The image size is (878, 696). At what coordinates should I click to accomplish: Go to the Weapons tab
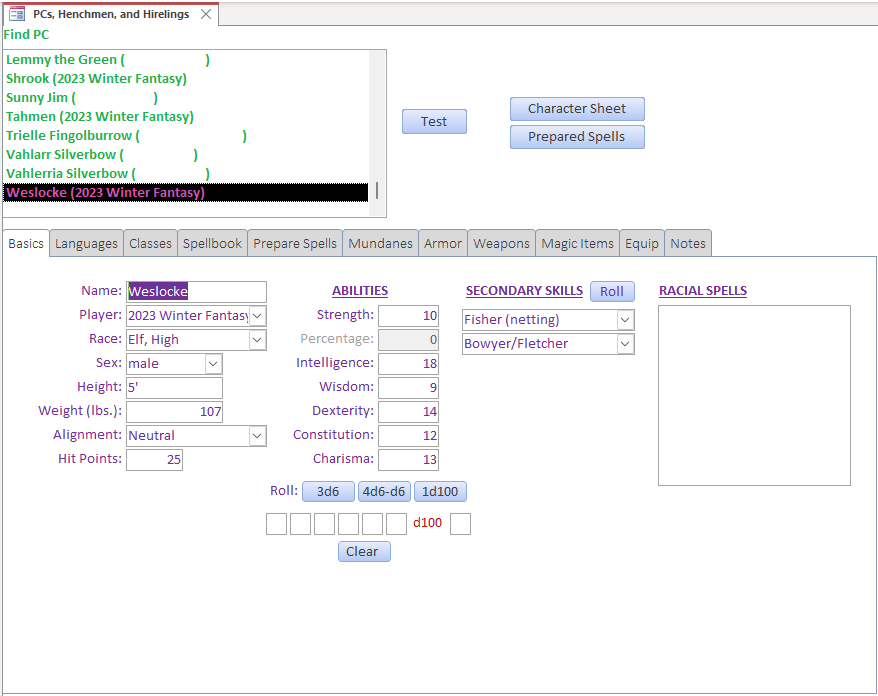pyautogui.click(x=501, y=243)
